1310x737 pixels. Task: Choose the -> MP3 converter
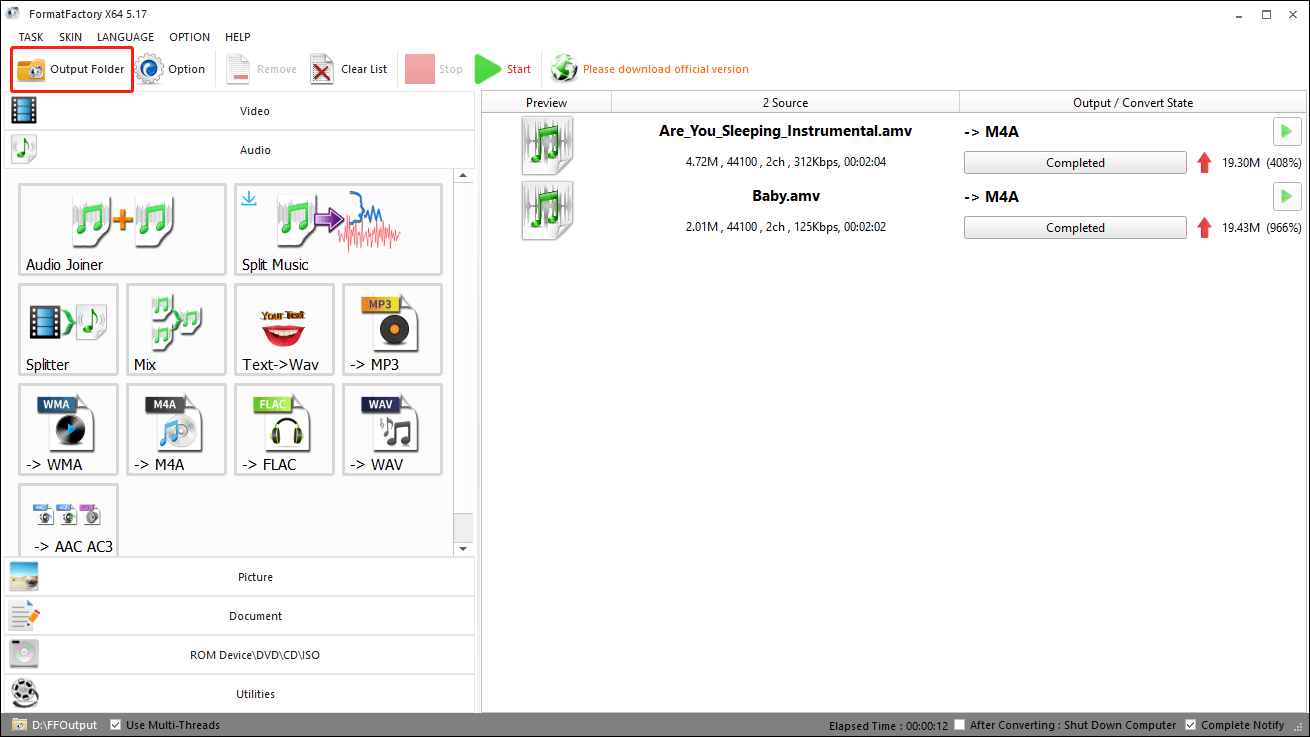[392, 329]
